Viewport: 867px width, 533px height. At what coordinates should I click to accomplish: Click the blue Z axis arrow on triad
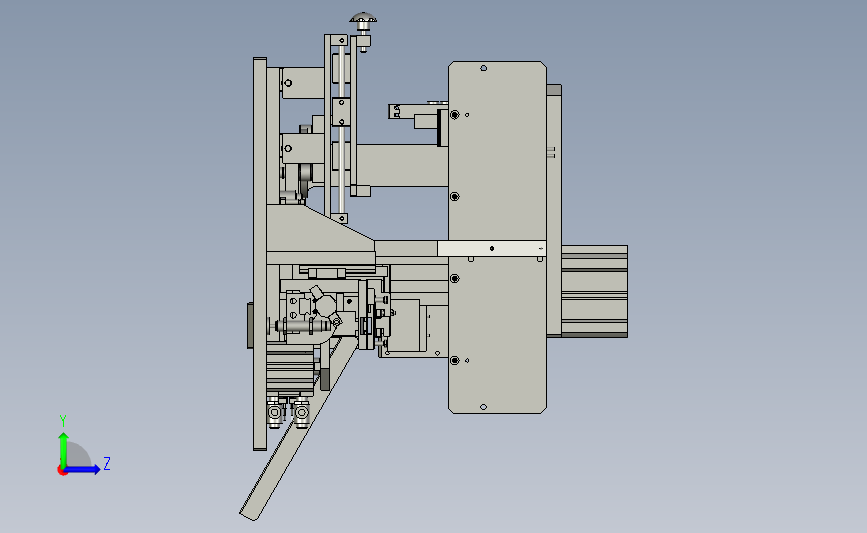pos(83,469)
